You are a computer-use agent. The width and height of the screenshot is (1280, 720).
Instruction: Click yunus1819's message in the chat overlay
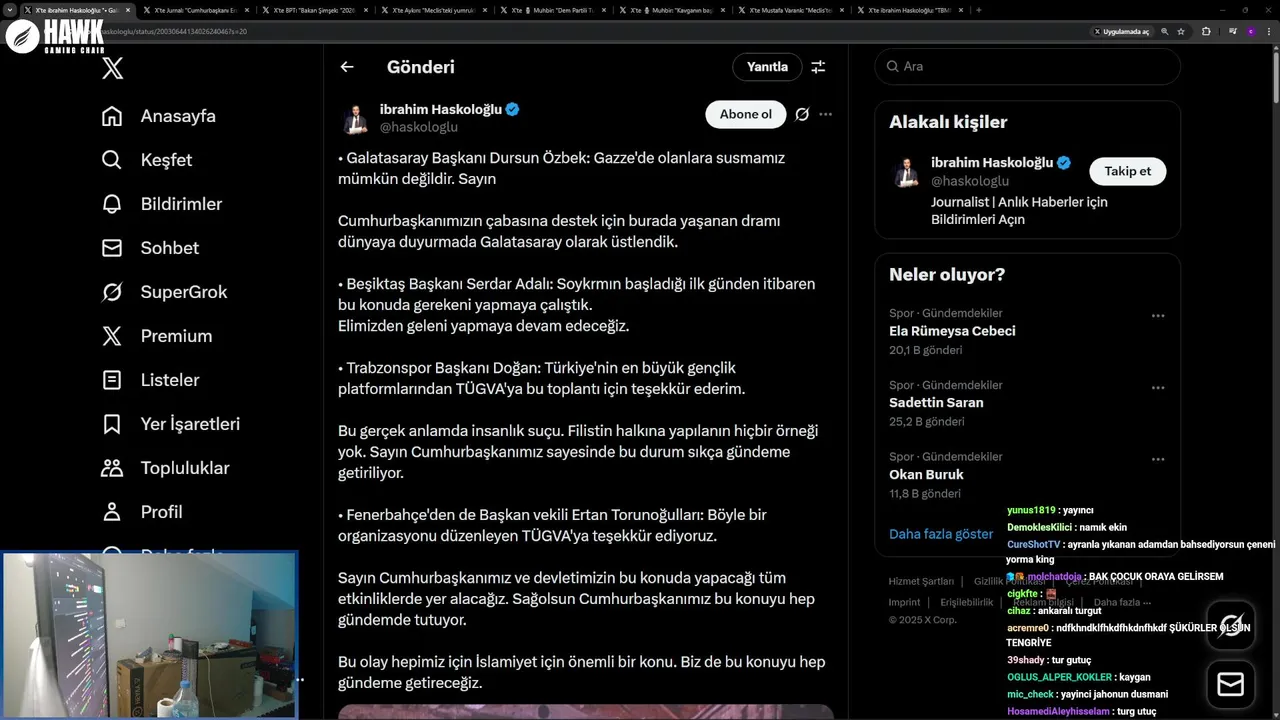[1050, 510]
